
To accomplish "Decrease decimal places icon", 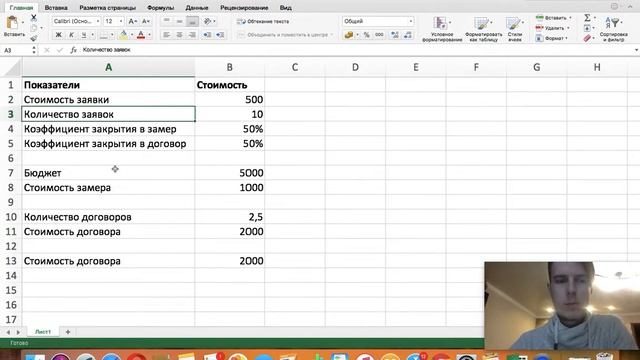I will pos(408,35).
